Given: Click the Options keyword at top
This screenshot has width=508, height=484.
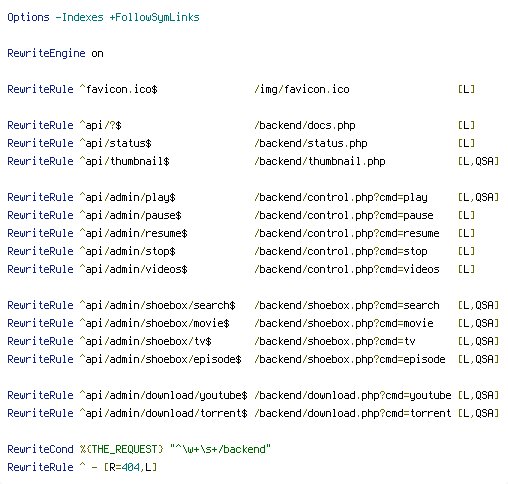Looking at the screenshot, I should coord(28,17).
